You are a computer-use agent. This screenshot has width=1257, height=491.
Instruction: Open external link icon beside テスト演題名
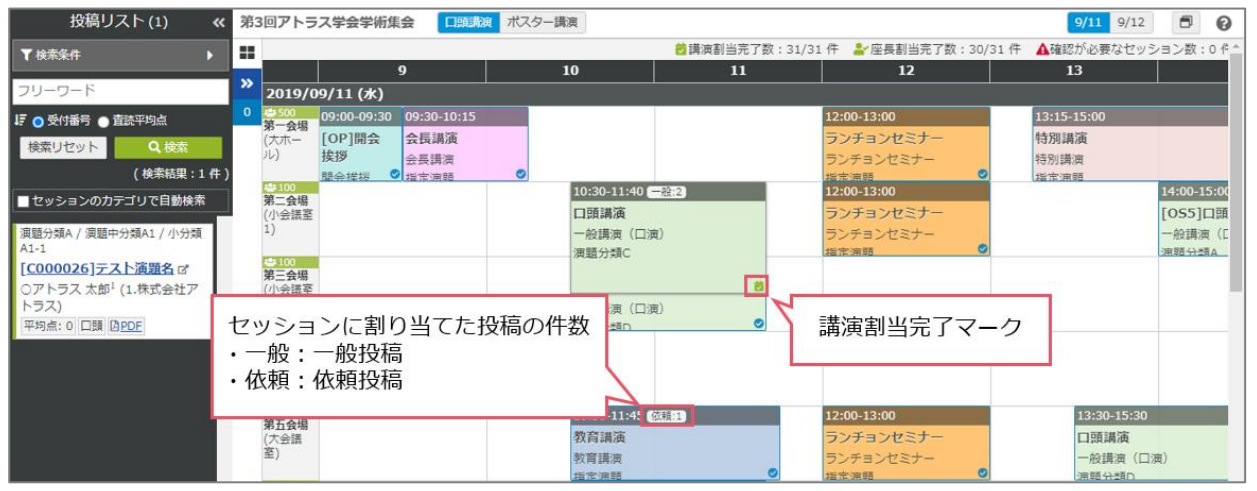pos(183,269)
